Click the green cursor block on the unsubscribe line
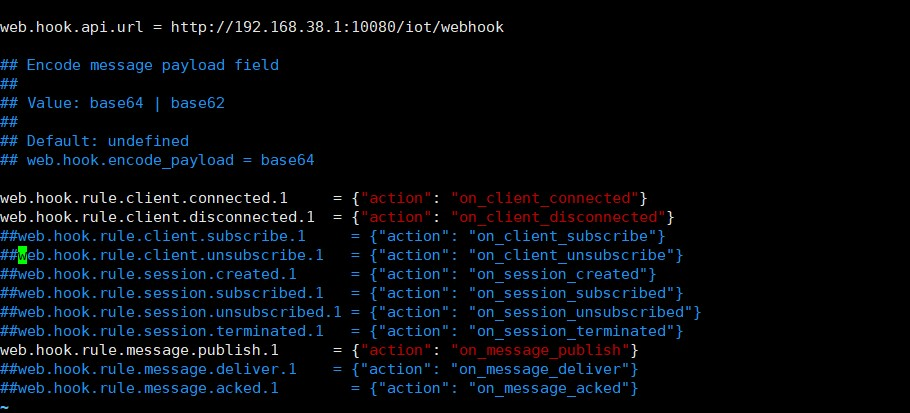The height and width of the screenshot is (413, 910). 23,255
